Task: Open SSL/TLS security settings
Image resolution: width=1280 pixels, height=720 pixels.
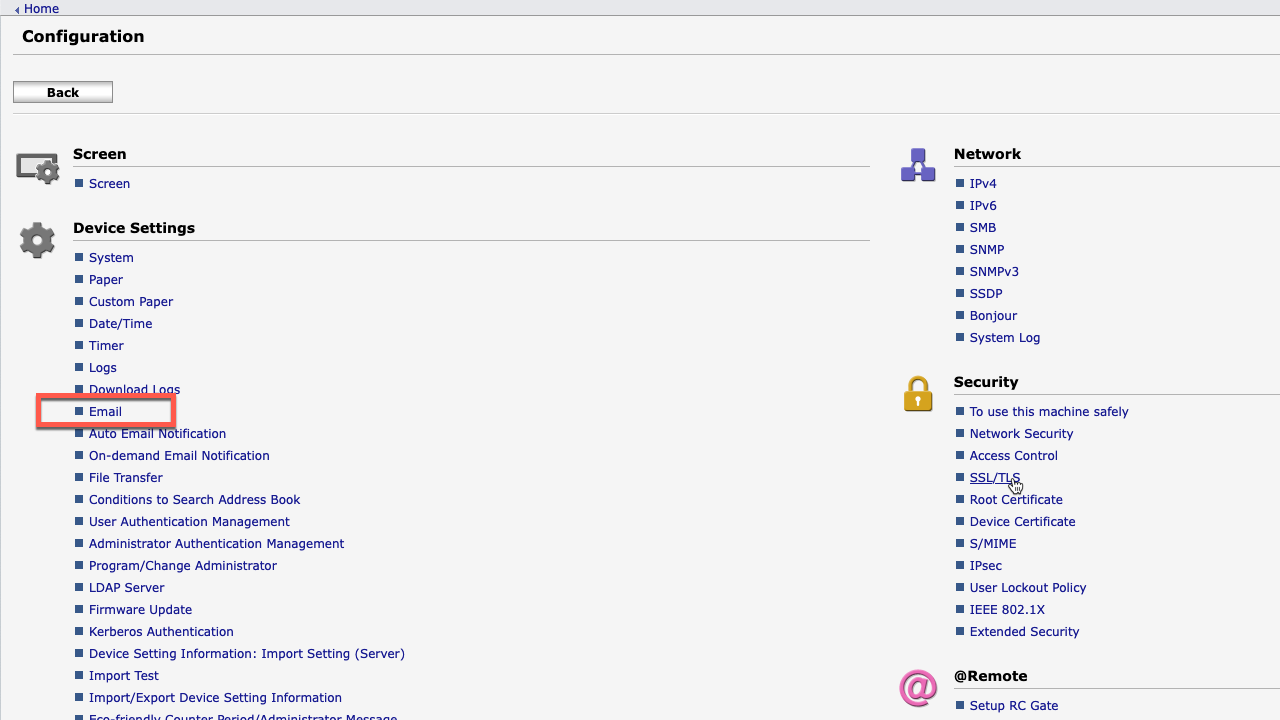Action: pyautogui.click(x=995, y=478)
